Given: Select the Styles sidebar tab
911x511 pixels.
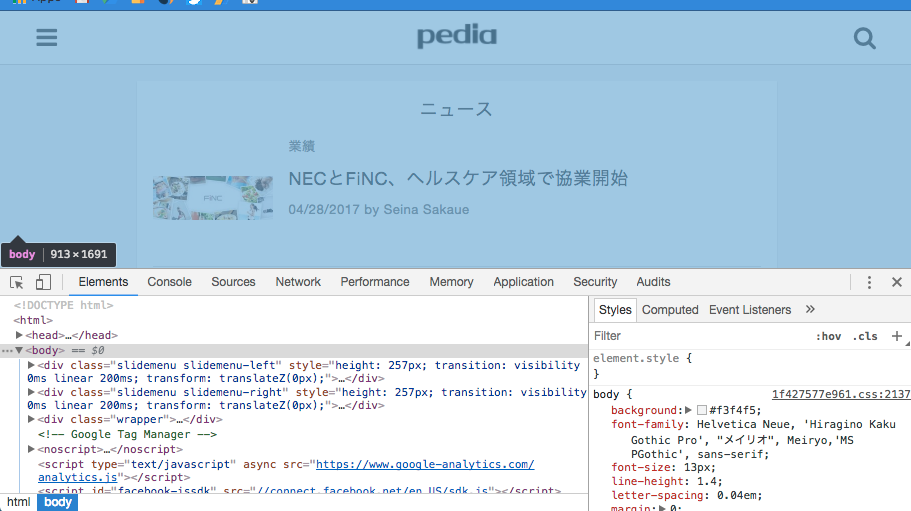Looking at the screenshot, I should point(615,310).
